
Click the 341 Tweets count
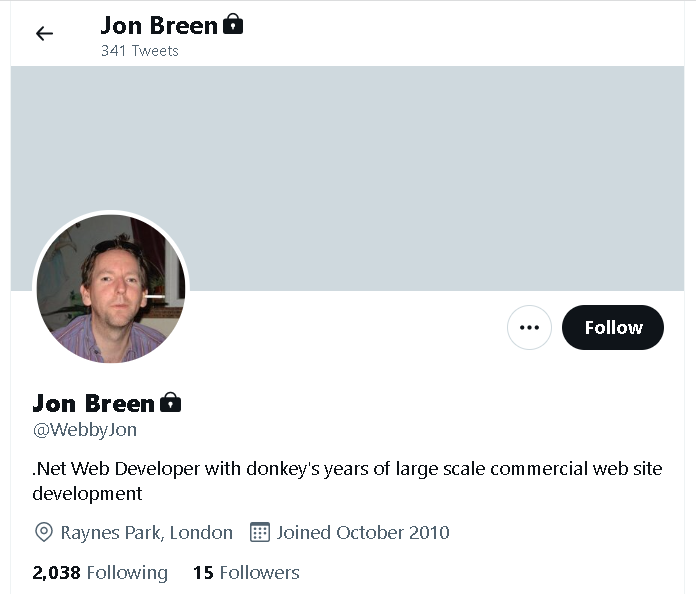click(x=139, y=50)
